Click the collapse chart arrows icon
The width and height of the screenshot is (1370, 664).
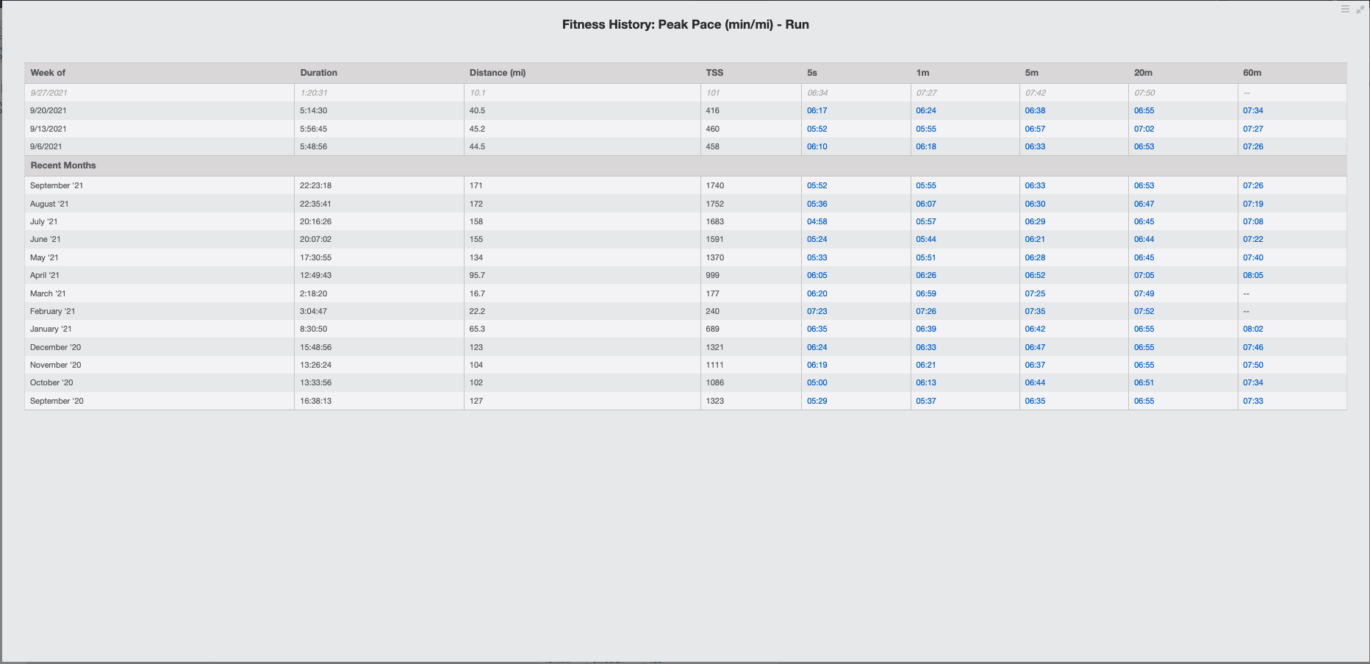(x=1360, y=9)
